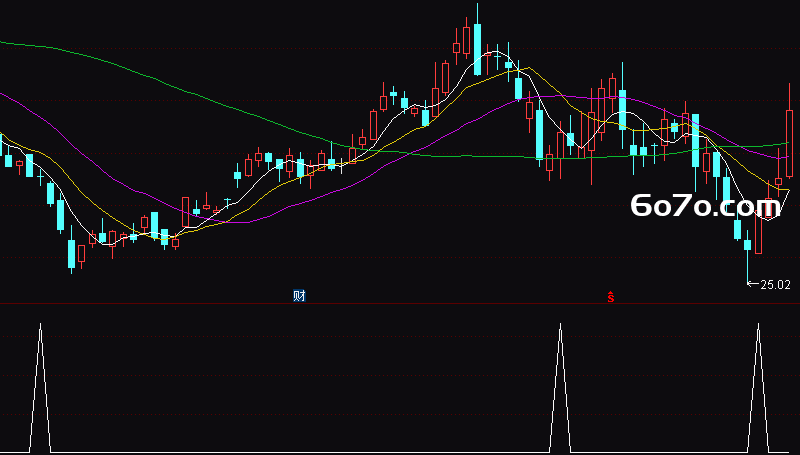Click the middle indicator spike below S marker
This screenshot has width=800, height=455.
(x=560, y=388)
